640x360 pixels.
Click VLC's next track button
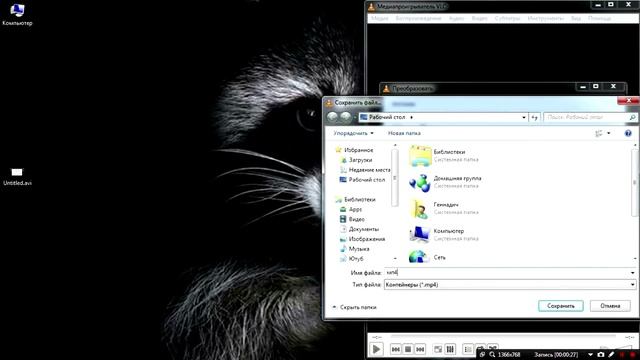click(420, 349)
